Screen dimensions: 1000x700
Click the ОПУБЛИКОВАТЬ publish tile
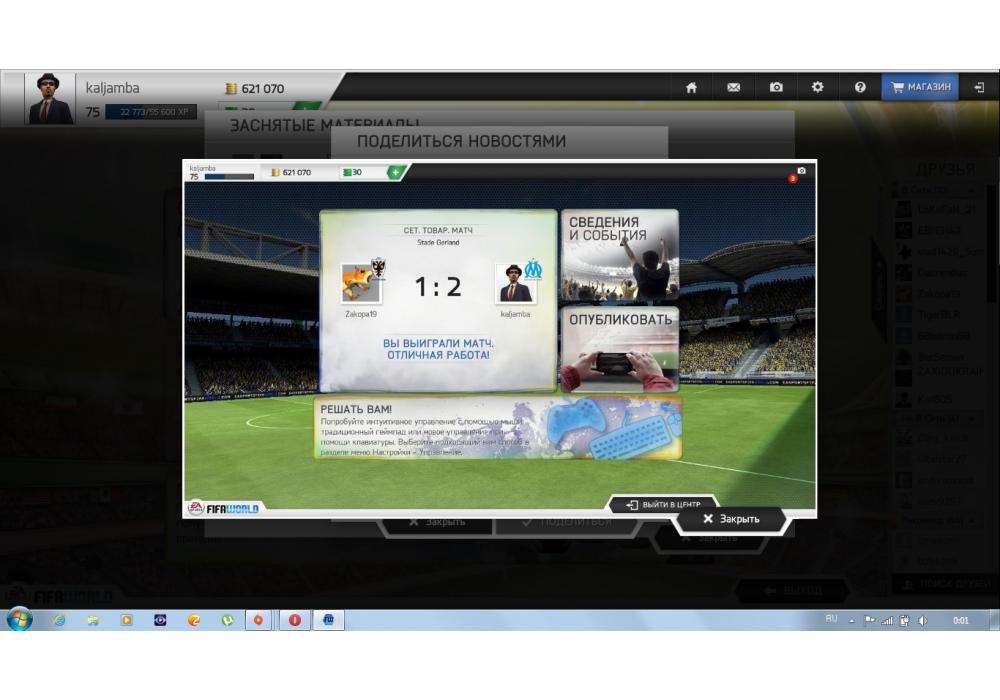click(619, 350)
